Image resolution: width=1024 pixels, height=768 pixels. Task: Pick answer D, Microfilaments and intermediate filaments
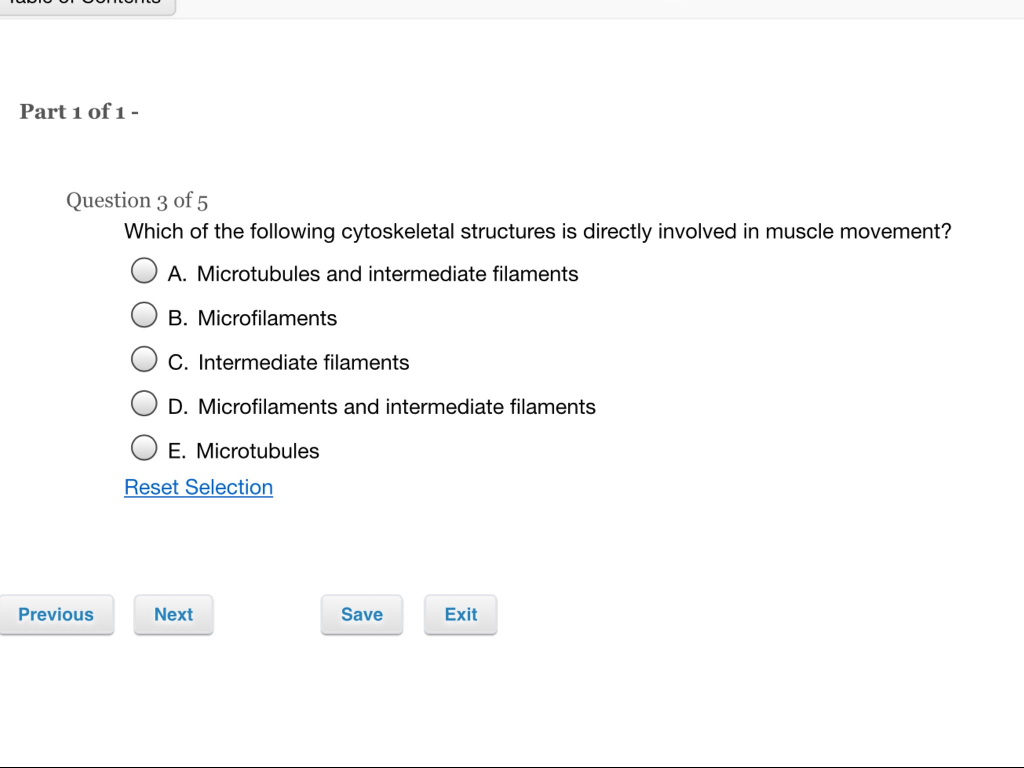click(144, 403)
